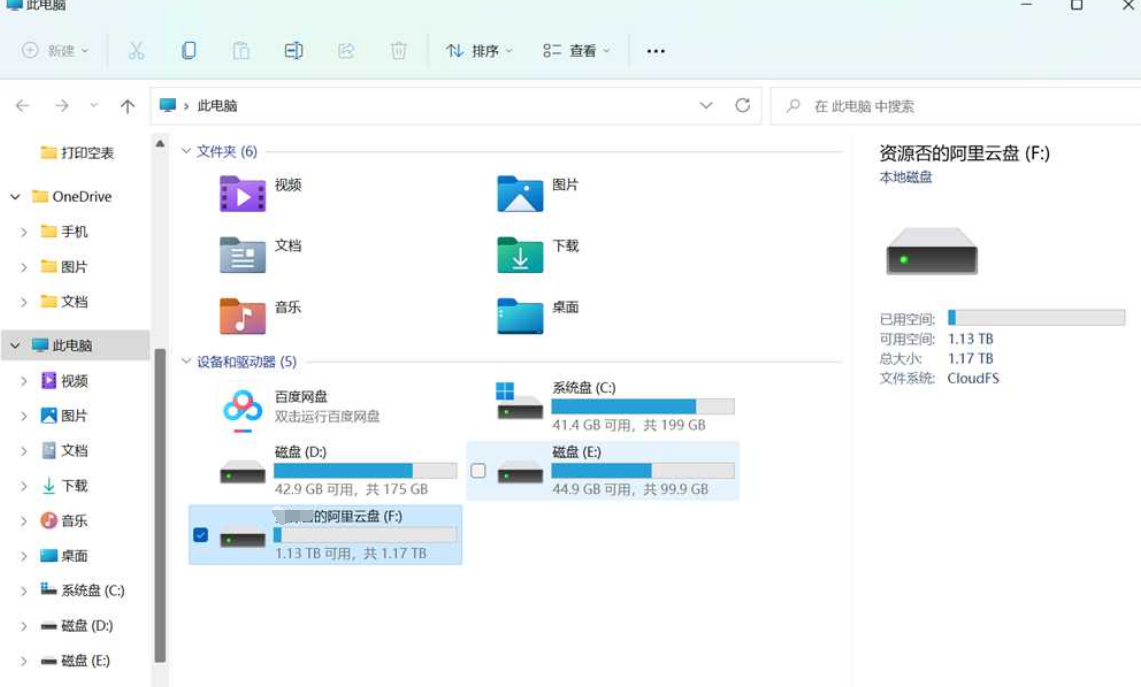Click the Copy icon in toolbar
The image size is (1141, 687).
point(188,50)
